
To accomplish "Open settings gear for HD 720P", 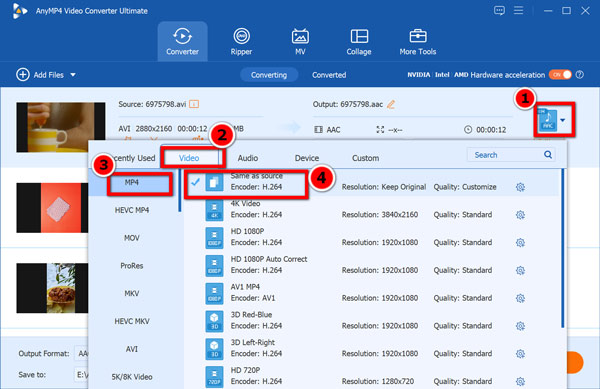I will point(520,381).
